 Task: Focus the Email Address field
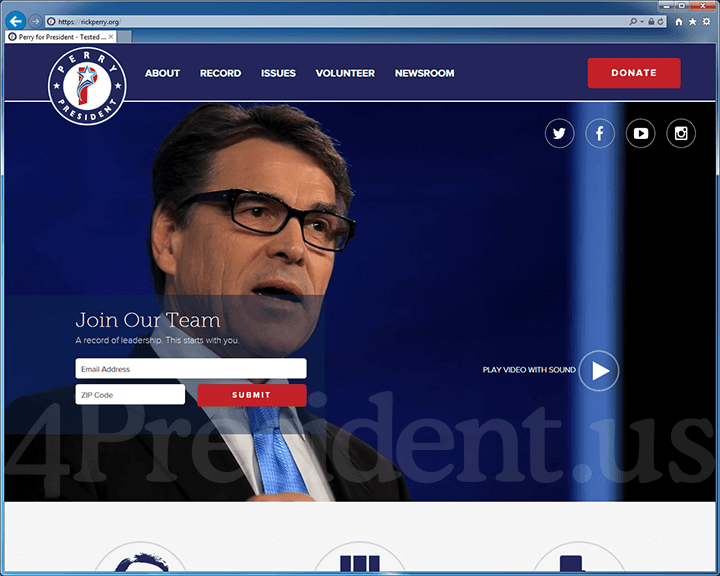click(x=191, y=369)
